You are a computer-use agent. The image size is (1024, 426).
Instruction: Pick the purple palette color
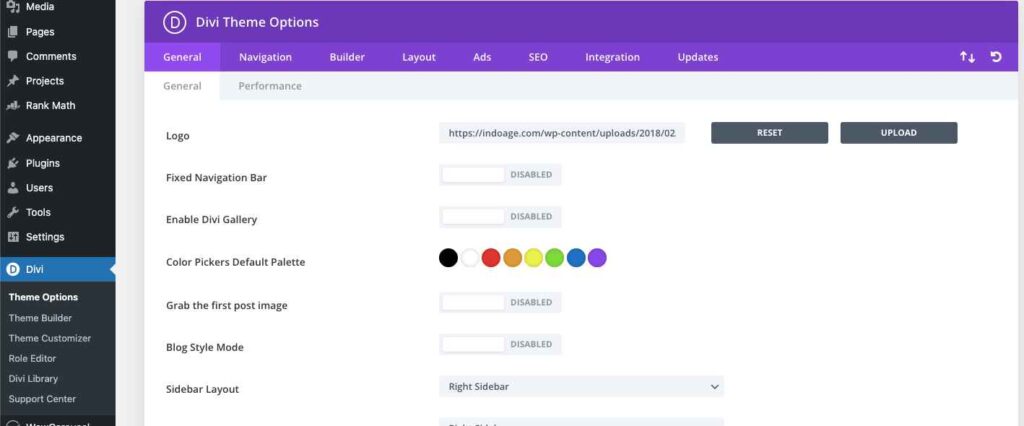coord(597,258)
